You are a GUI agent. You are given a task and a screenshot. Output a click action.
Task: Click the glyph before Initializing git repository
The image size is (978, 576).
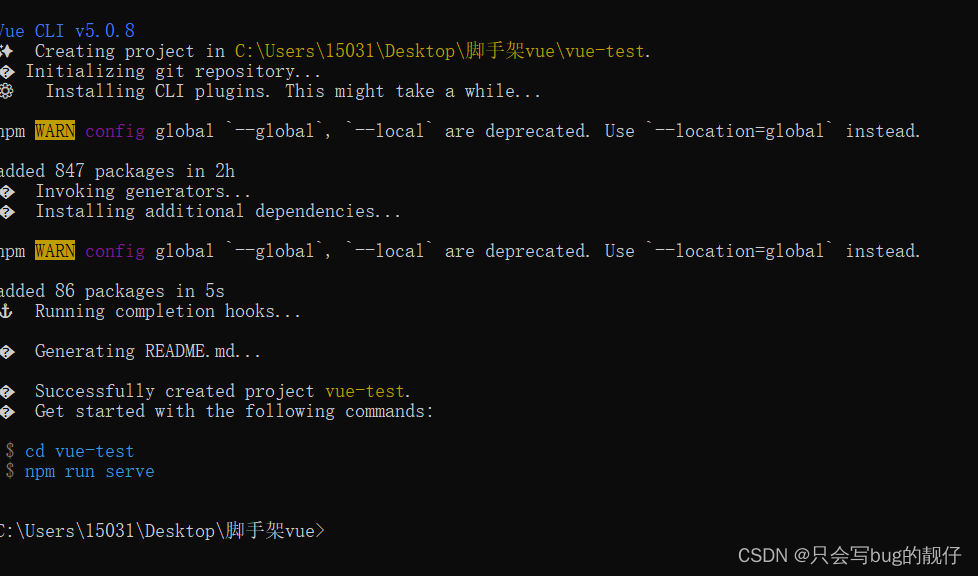pos(7,71)
